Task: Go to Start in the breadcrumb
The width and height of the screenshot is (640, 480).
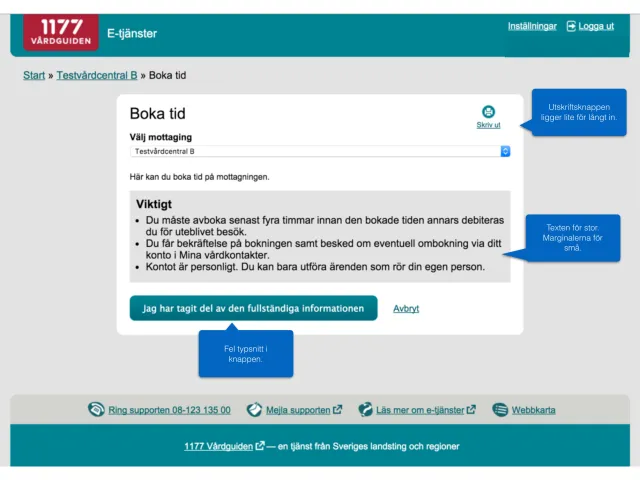Action: (x=34, y=76)
